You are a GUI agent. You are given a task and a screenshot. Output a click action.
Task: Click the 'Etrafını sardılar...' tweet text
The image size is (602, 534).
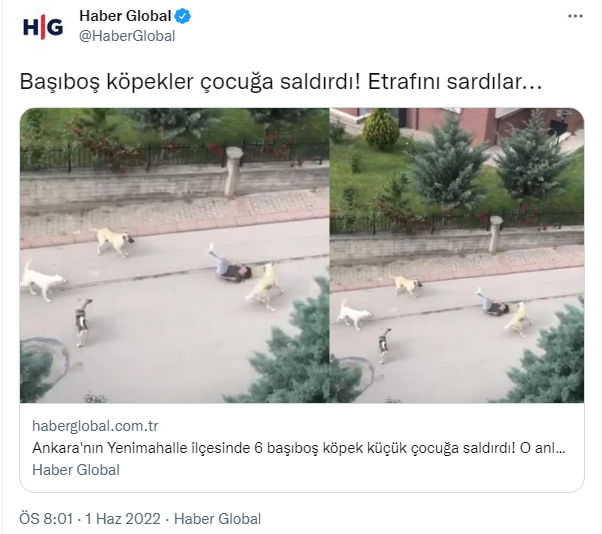click(x=455, y=81)
